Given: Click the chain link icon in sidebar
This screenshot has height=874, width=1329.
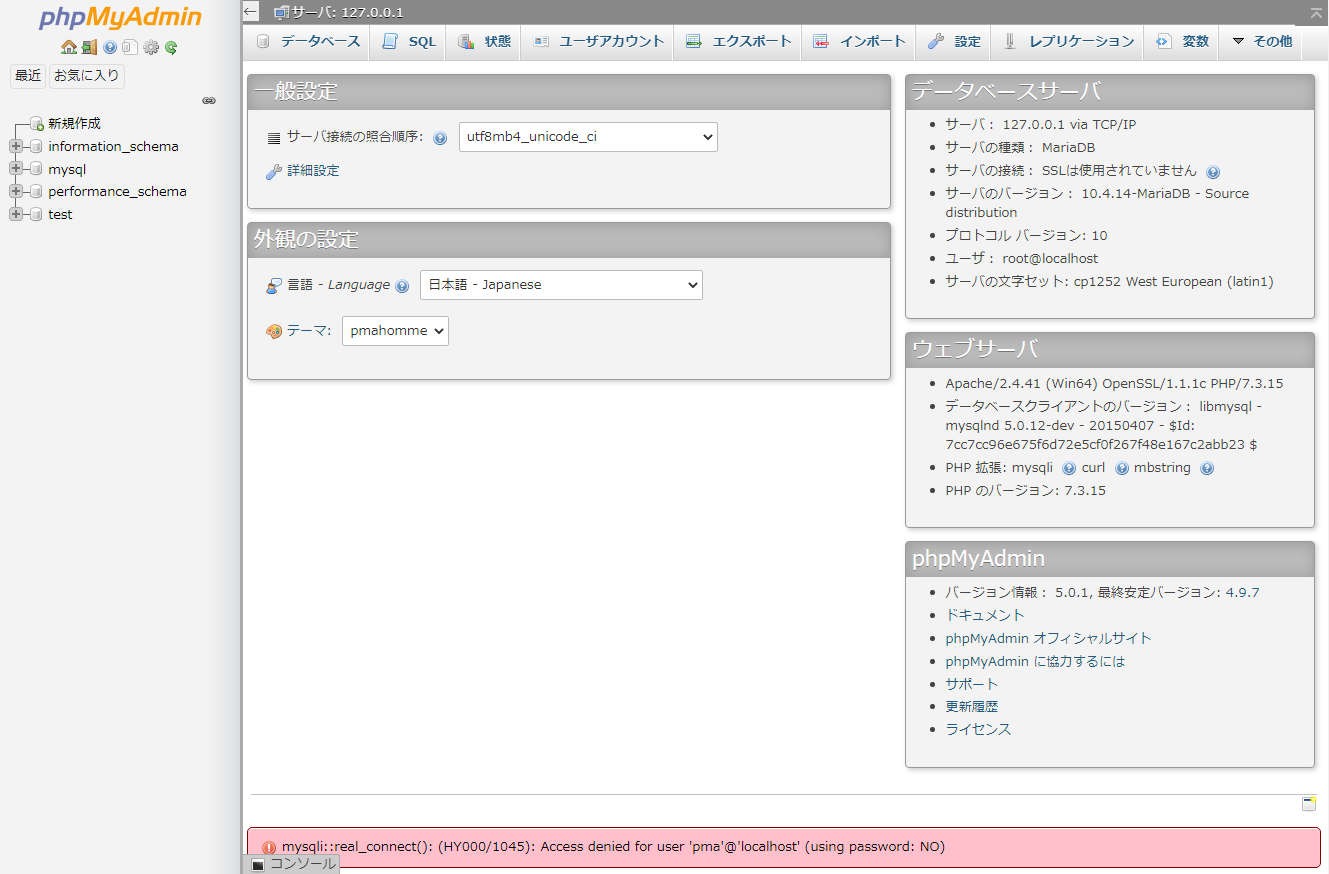Looking at the screenshot, I should point(209,101).
